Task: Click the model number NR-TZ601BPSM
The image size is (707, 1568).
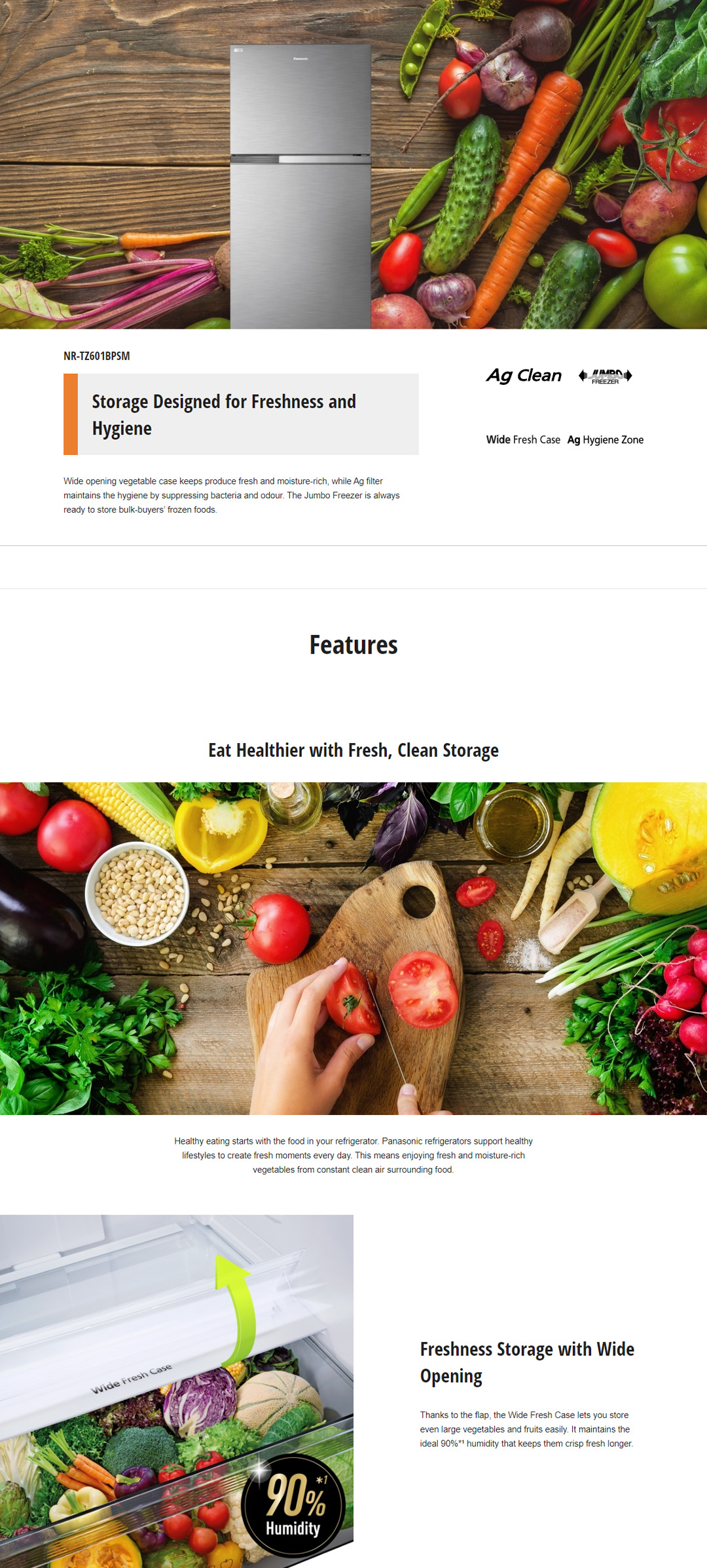Action: click(x=96, y=356)
